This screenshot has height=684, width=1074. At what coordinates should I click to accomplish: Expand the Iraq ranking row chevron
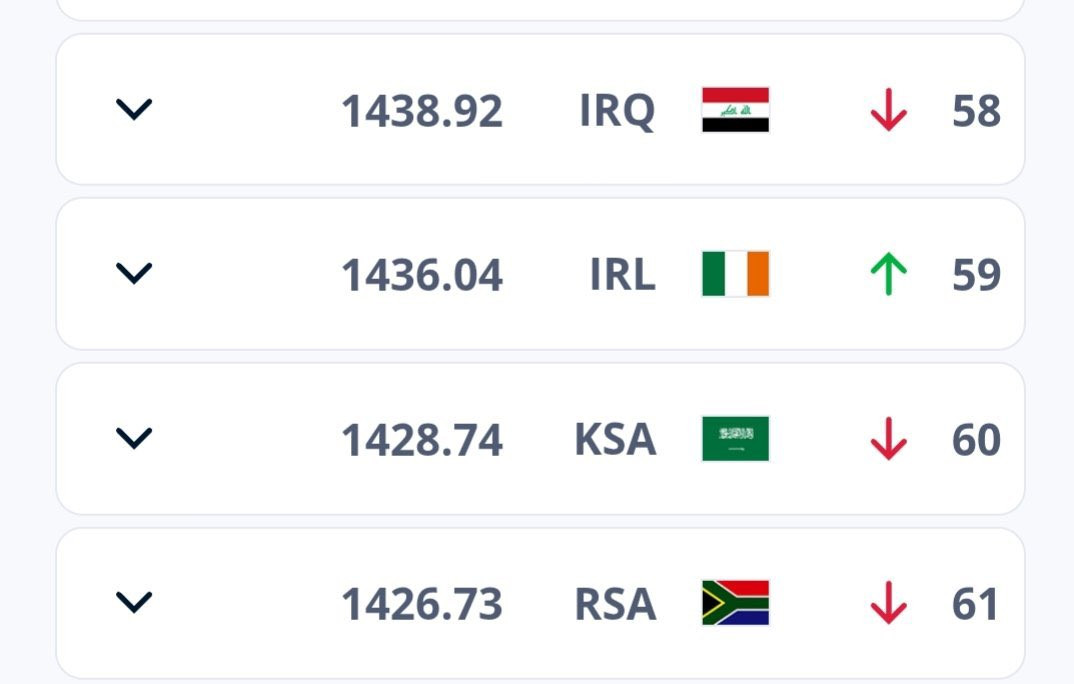134,110
